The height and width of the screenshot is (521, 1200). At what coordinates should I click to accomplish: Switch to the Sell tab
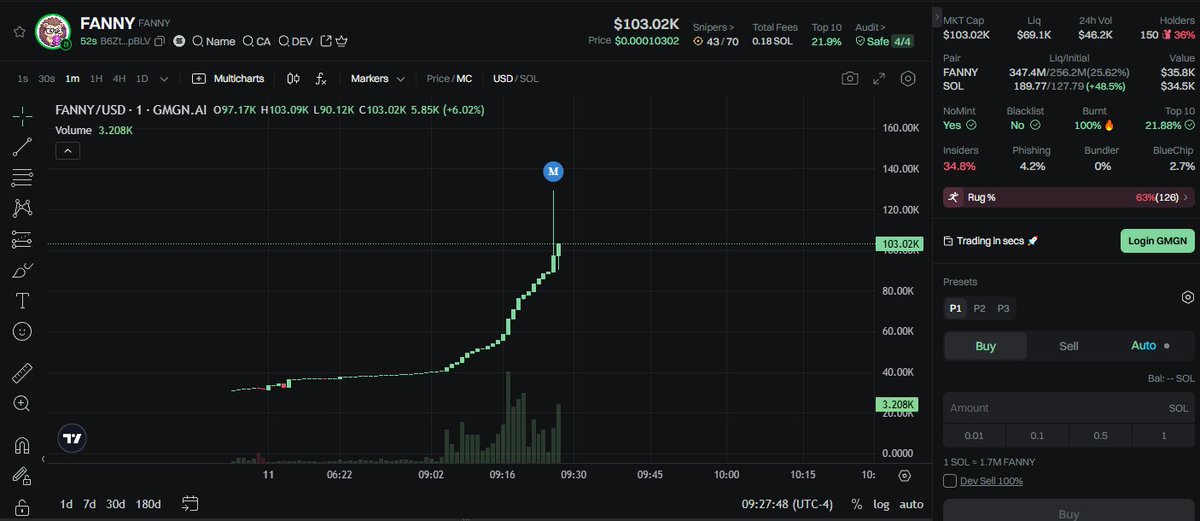coord(1068,346)
